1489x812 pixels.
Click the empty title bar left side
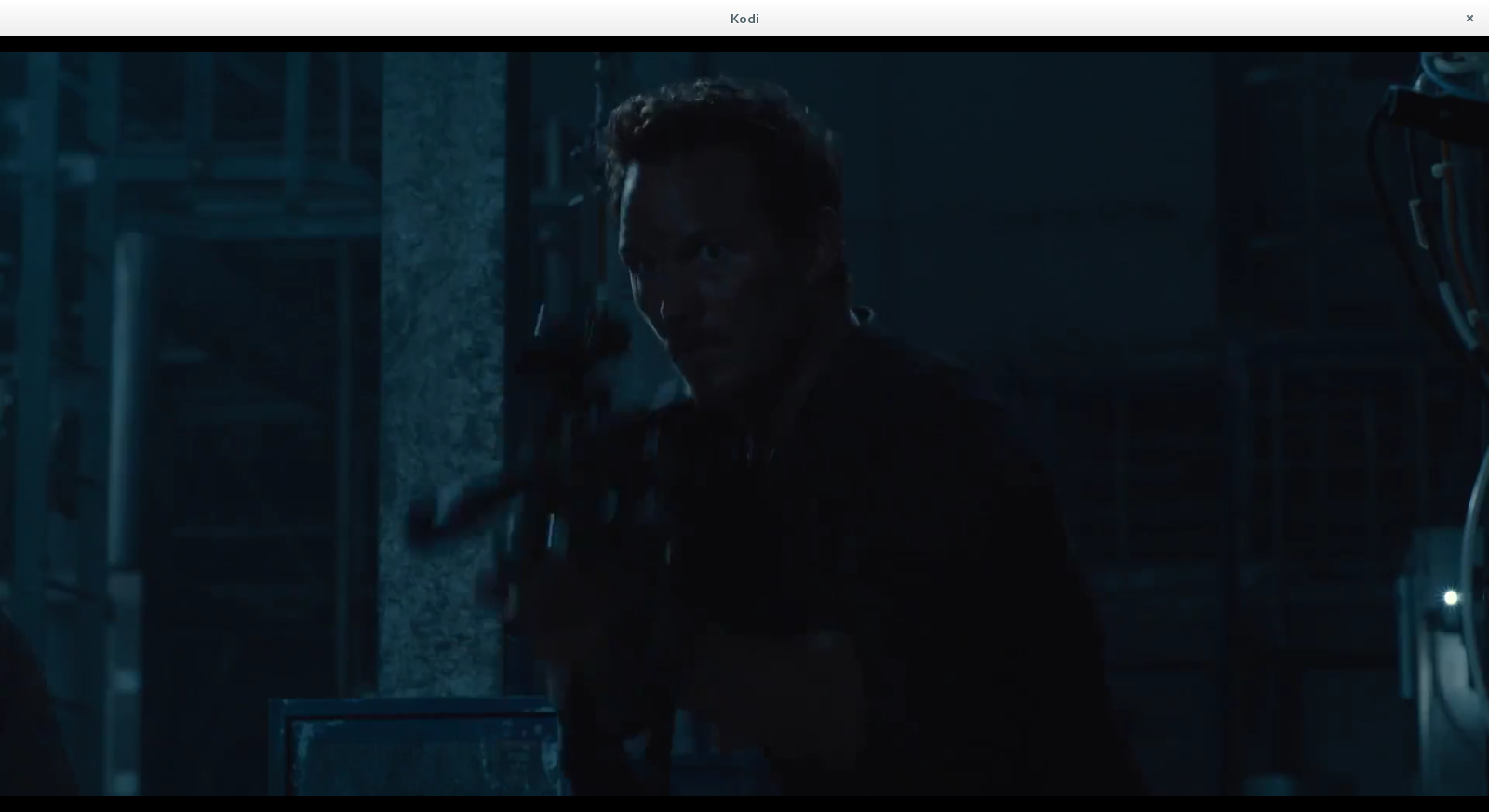tap(279, 19)
